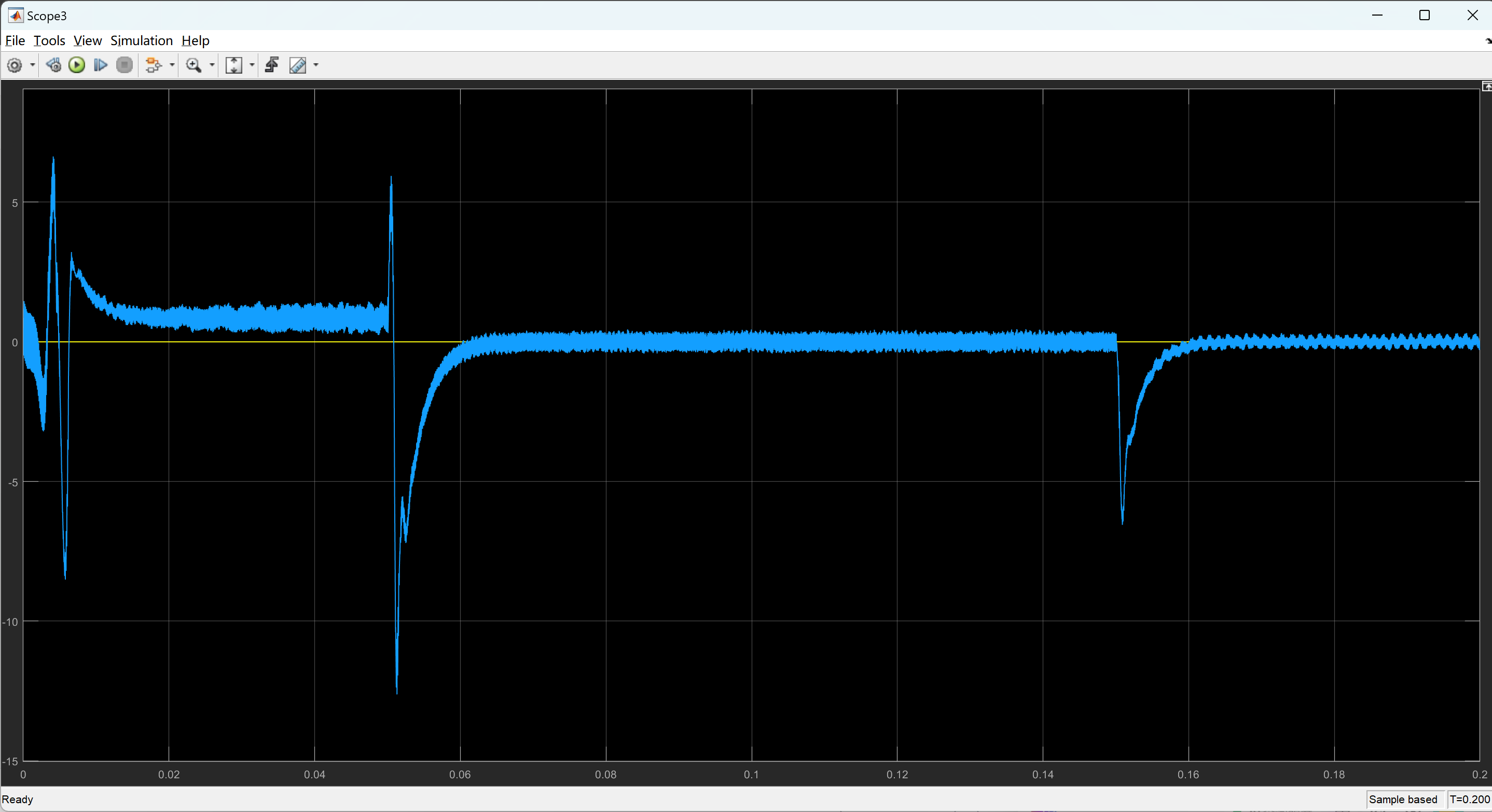Open the View menu
Viewport: 1492px width, 812px height.
tap(88, 40)
